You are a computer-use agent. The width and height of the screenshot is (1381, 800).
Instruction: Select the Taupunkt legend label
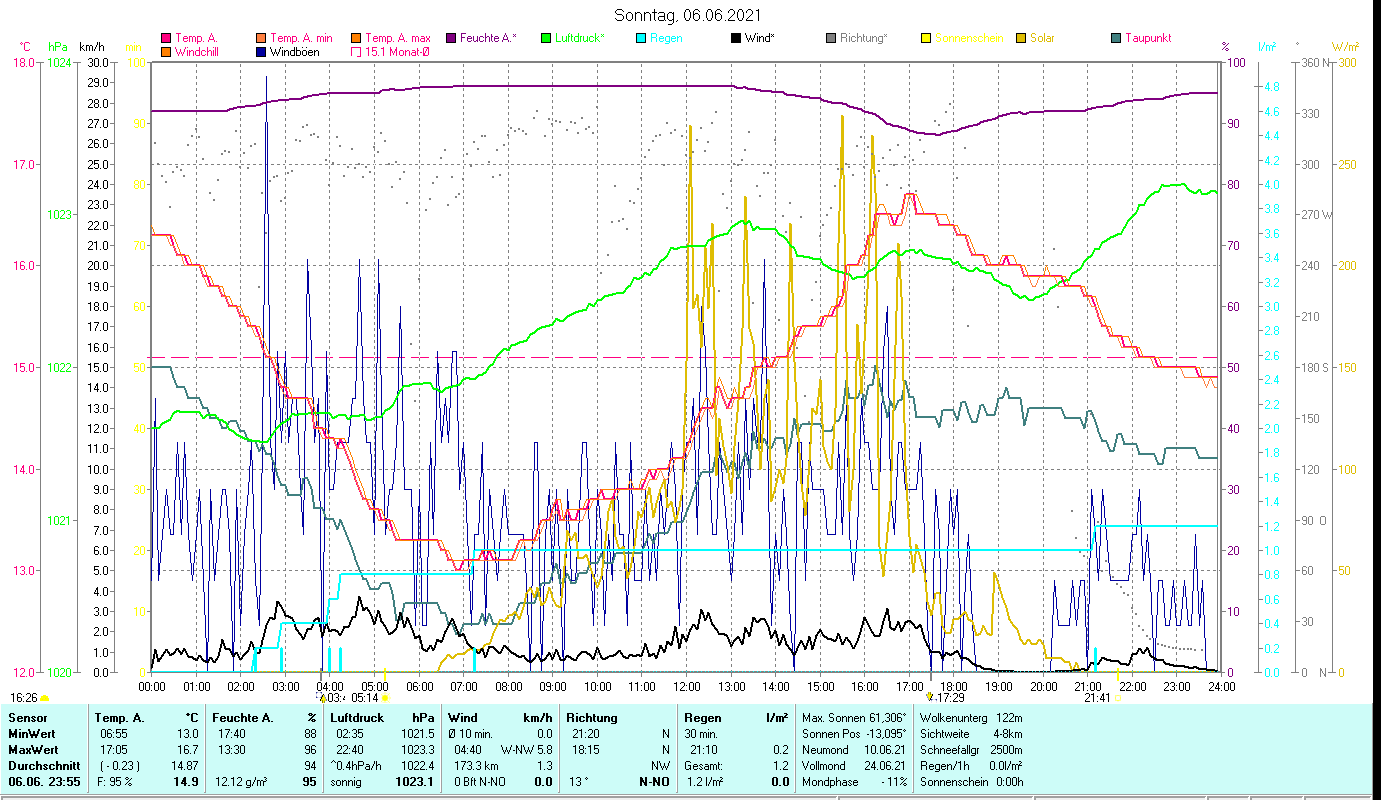tap(1147, 38)
